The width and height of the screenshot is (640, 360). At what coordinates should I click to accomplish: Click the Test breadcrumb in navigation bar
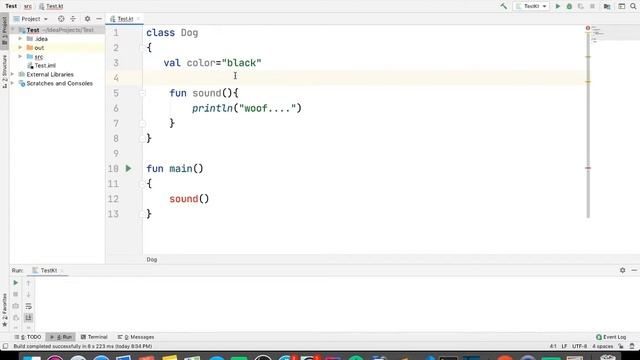11,6
